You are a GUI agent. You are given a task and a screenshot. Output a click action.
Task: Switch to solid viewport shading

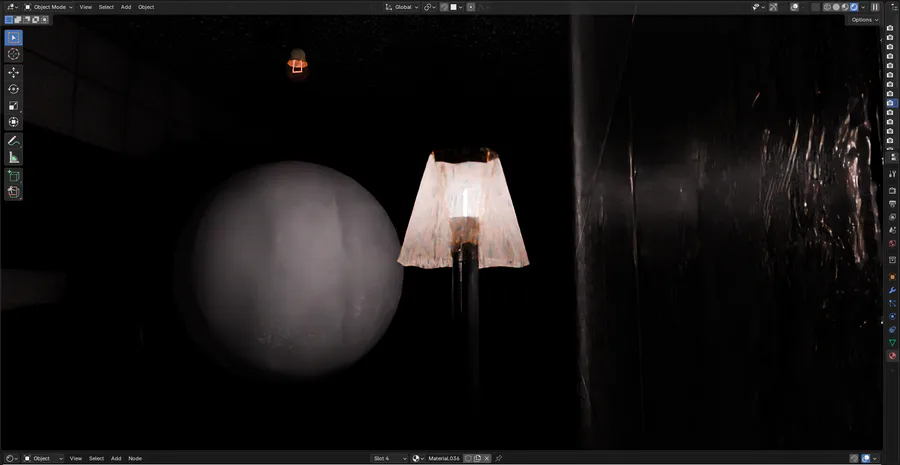tap(836, 7)
